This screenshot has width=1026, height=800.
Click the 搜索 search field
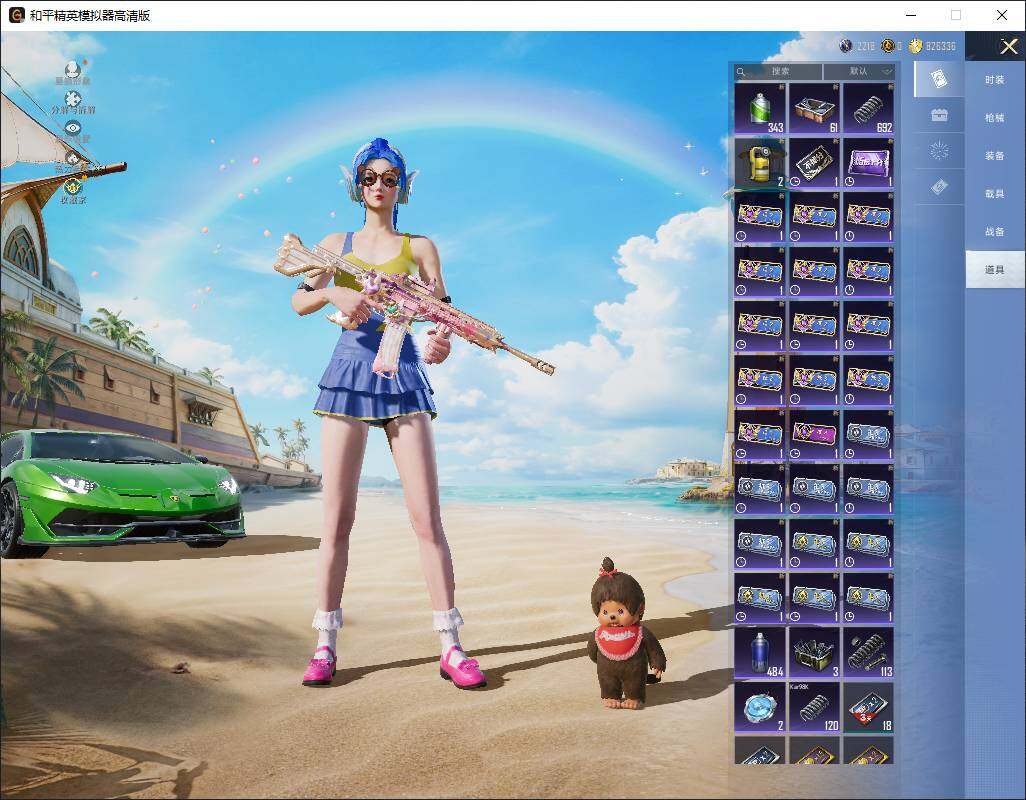(x=779, y=71)
